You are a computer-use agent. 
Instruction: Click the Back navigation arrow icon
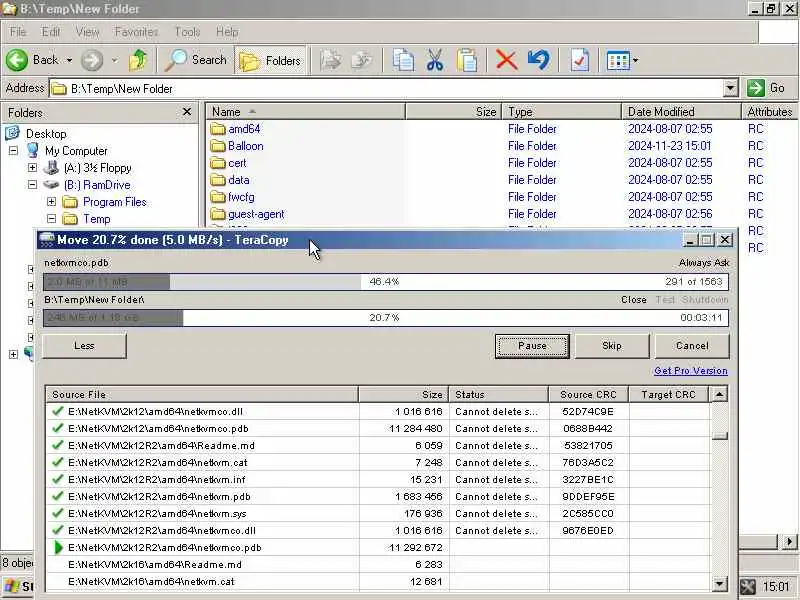(17, 60)
